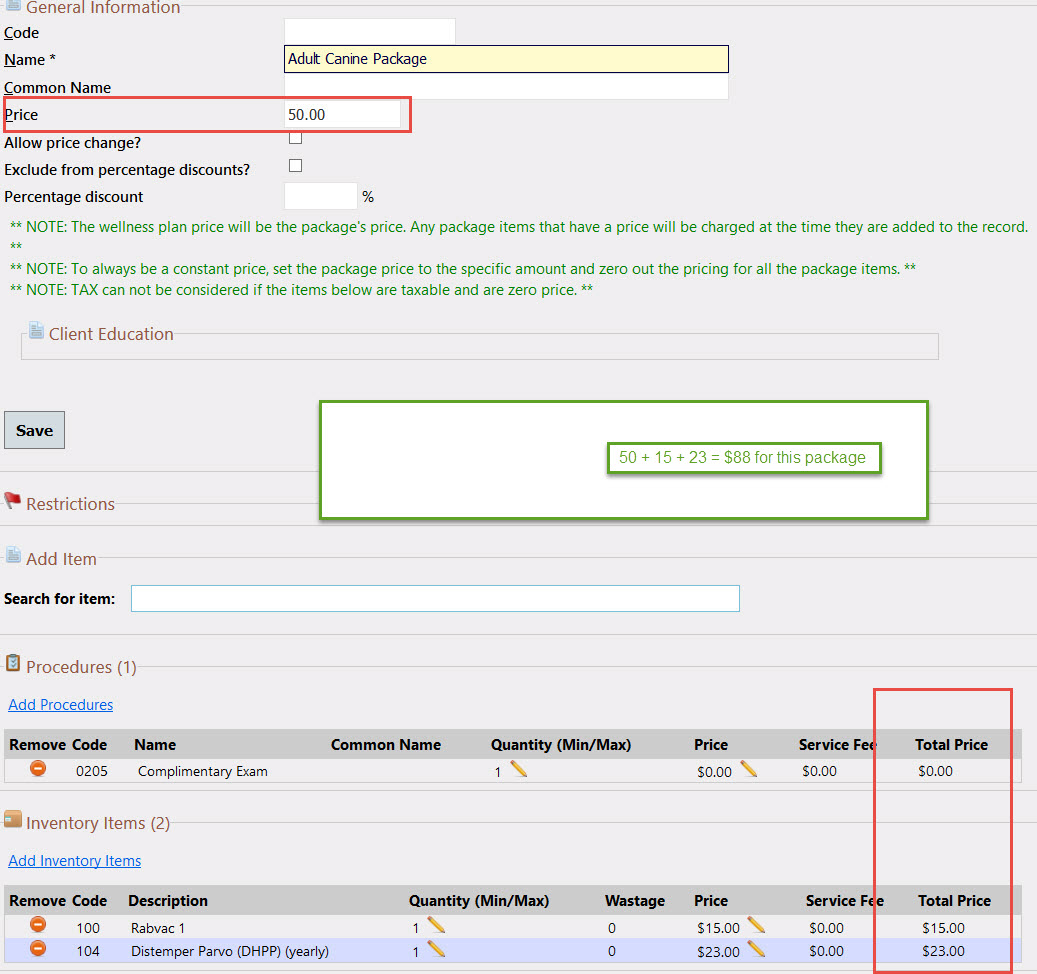Enable Exclude from percentage discounts checkbox
Viewport: 1037px width, 974px height.
click(x=296, y=165)
